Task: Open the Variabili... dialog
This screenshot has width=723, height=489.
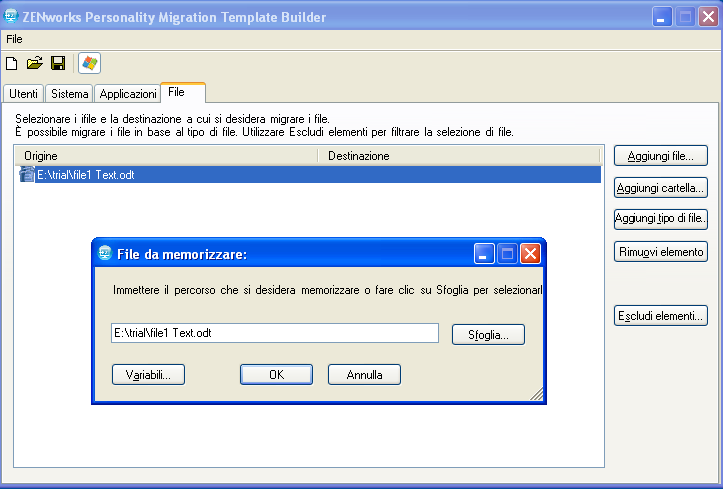Action: 148,375
